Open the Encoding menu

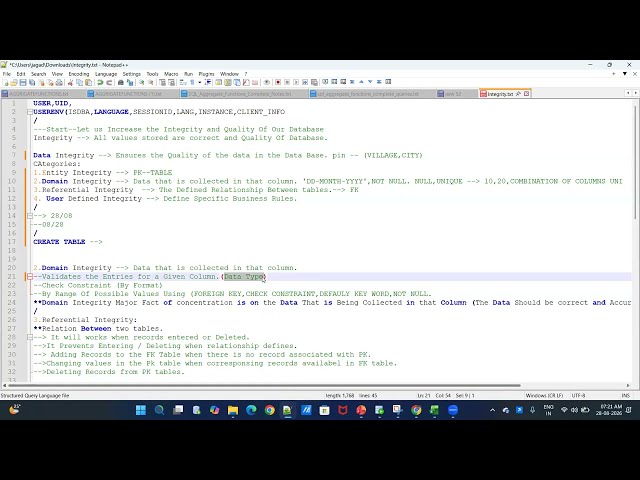tap(79, 74)
